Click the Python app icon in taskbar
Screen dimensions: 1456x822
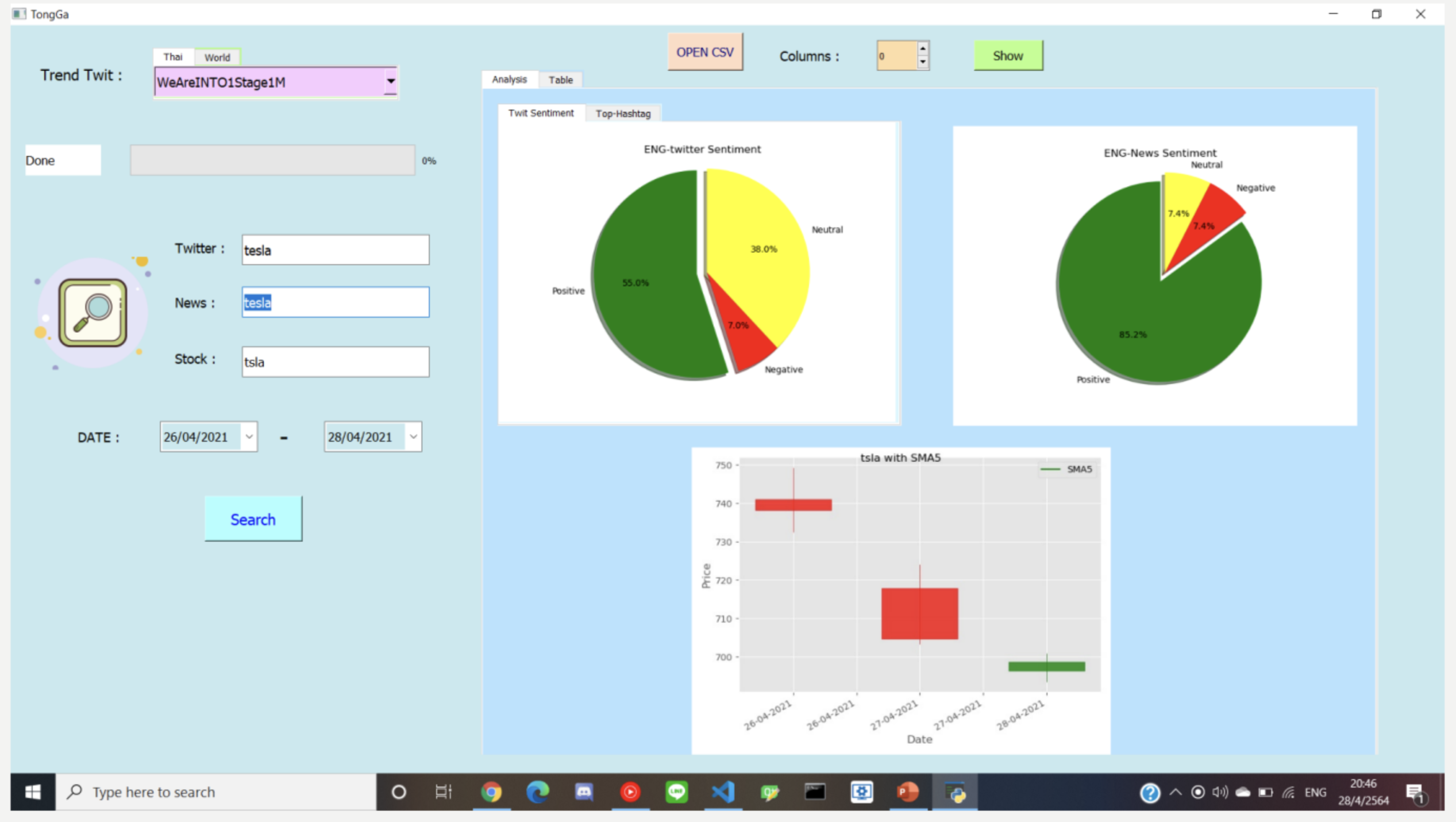953,792
